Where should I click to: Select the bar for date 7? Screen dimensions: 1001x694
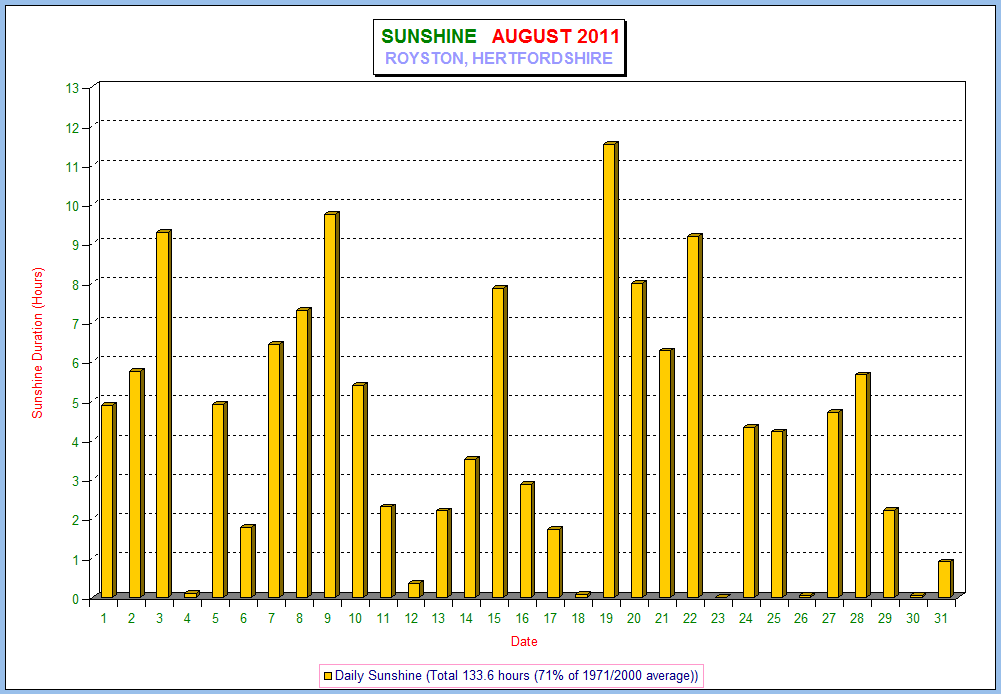pos(275,470)
